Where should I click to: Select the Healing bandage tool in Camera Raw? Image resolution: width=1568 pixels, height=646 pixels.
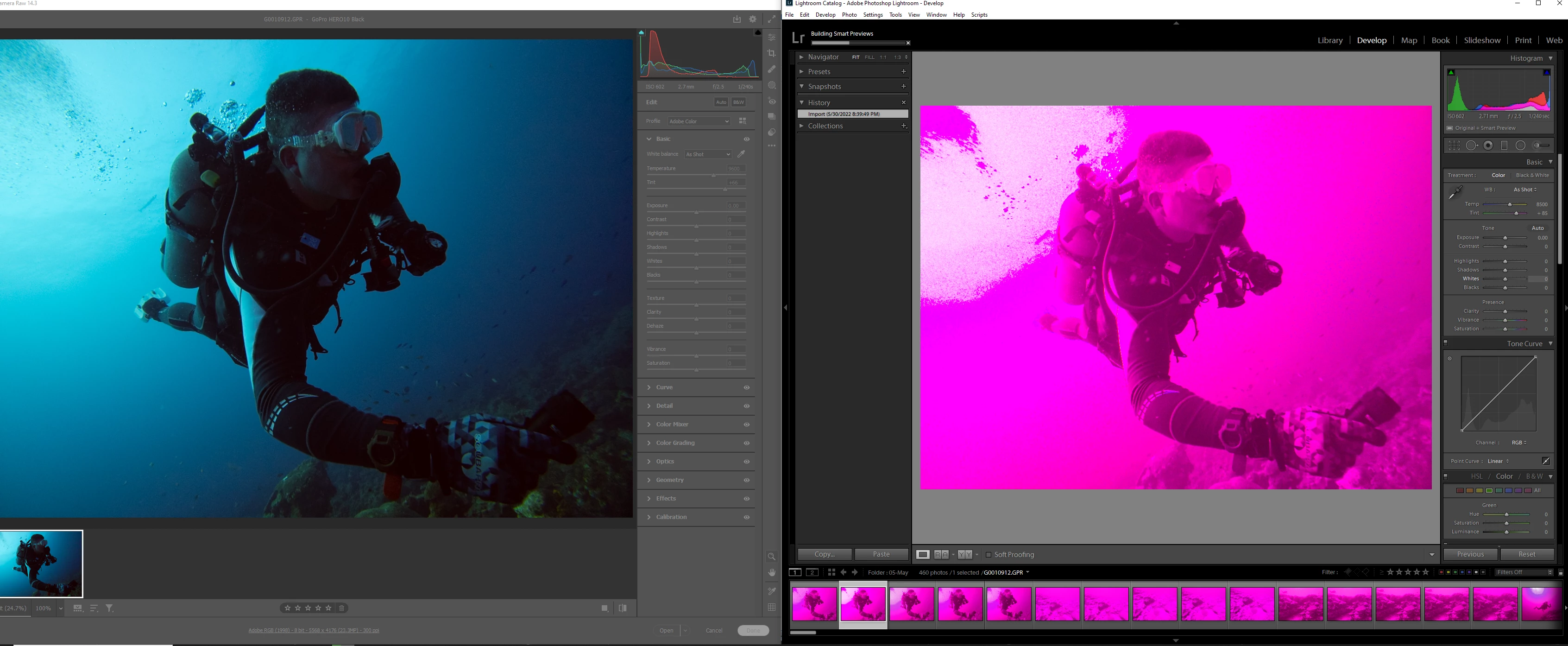point(771,70)
